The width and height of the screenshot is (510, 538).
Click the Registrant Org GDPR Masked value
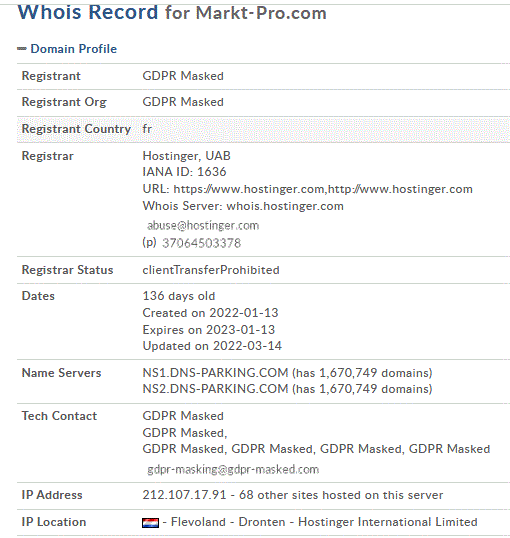coord(183,102)
